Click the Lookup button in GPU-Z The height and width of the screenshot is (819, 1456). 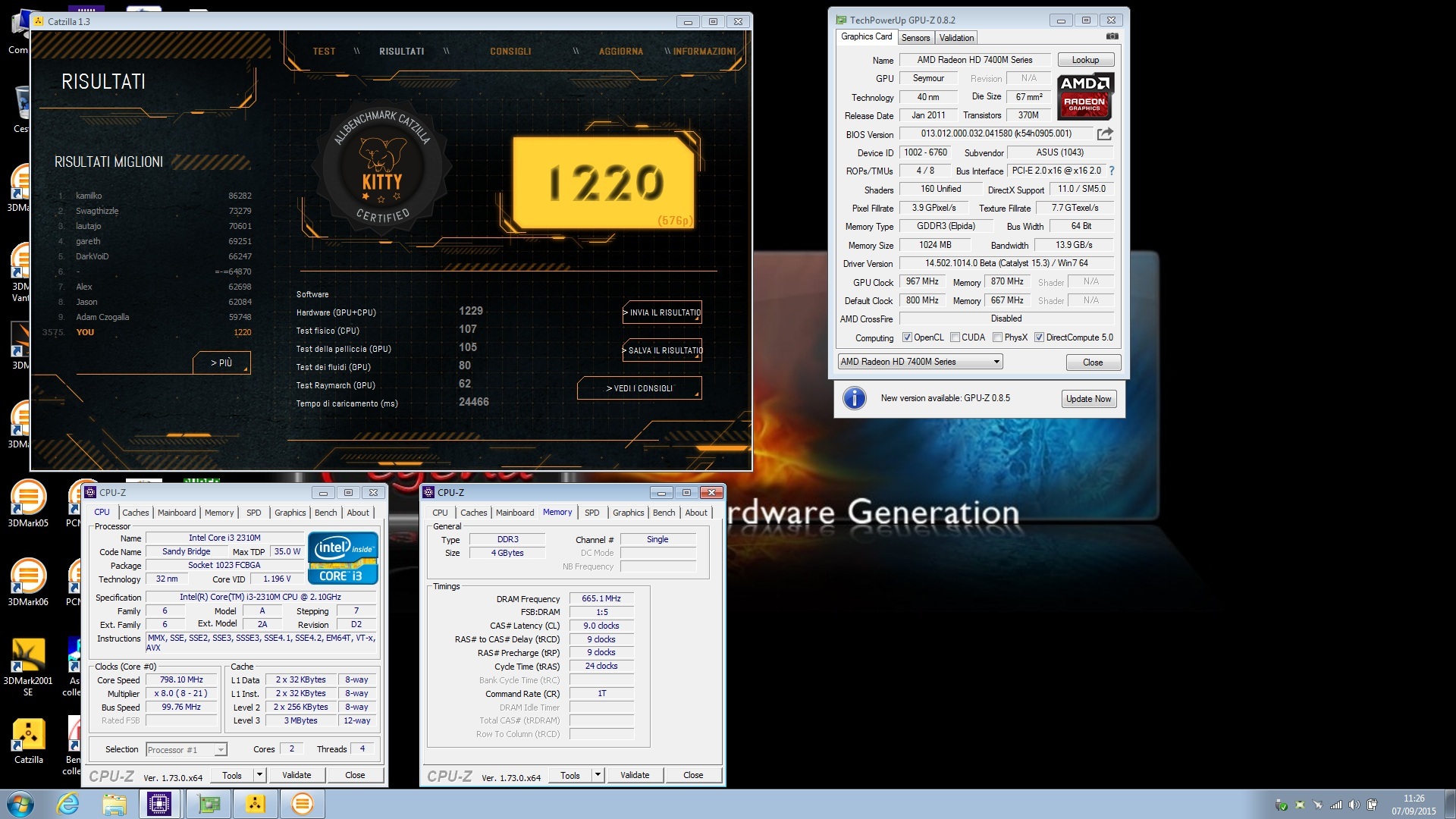(x=1085, y=60)
